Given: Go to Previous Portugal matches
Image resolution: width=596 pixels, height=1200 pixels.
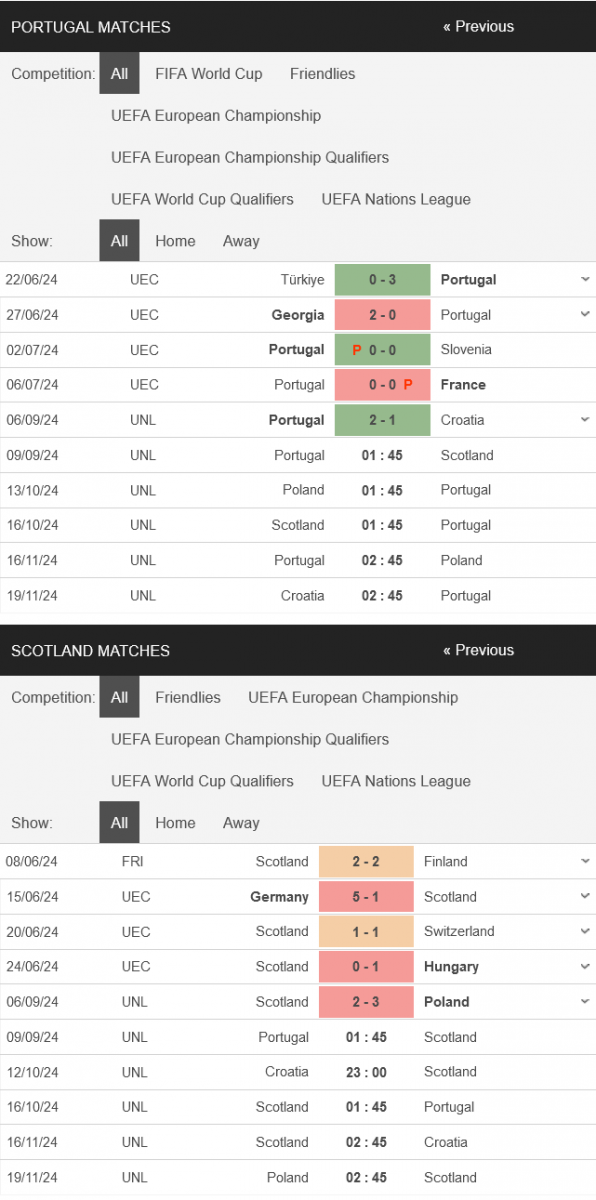Looking at the screenshot, I should tap(478, 27).
